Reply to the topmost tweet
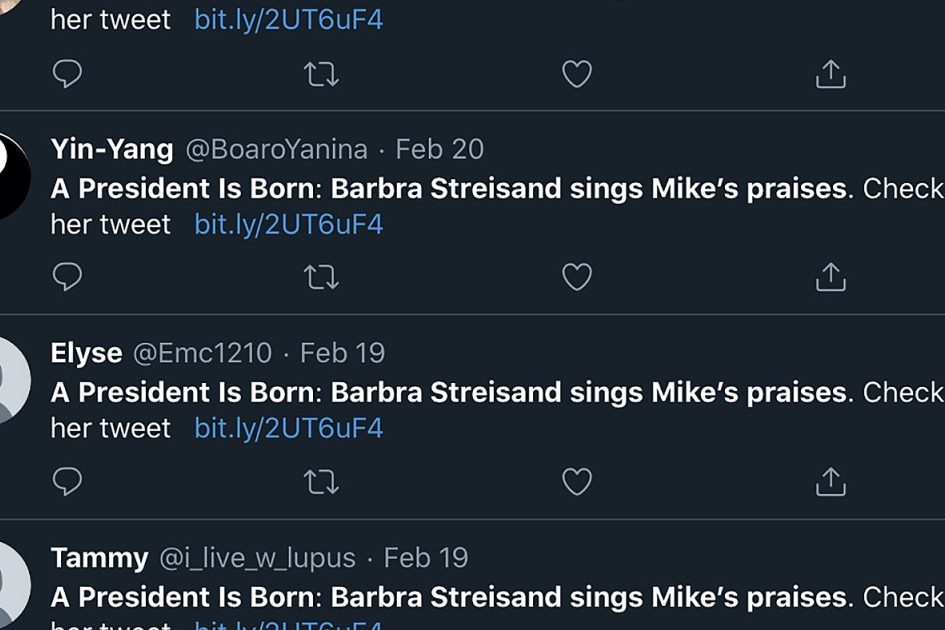945x630 pixels. [67, 74]
